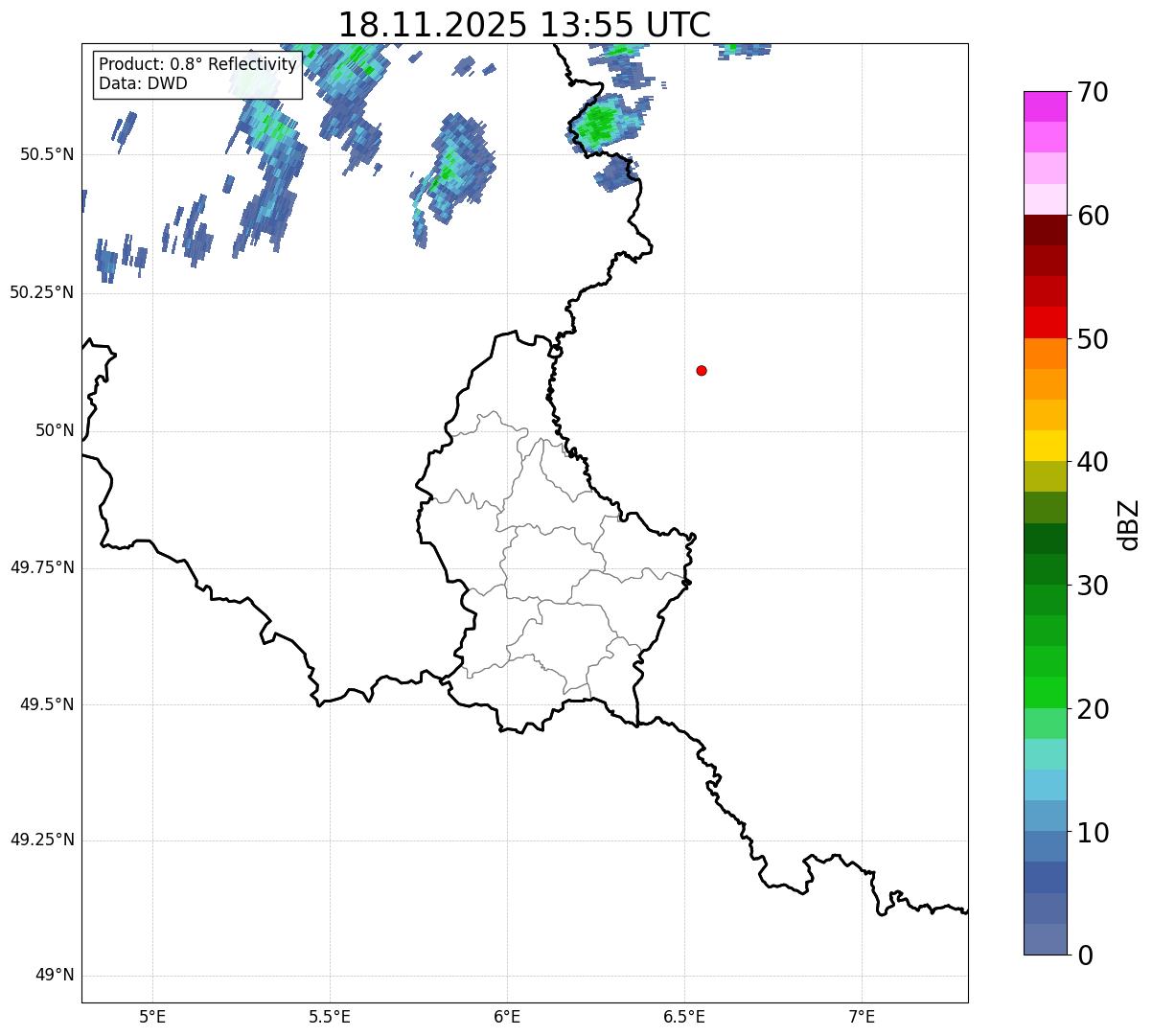The width and height of the screenshot is (1152, 1036).
Task: Click the title '18.11.2025 13:55 UTC'
Action: 524,24
